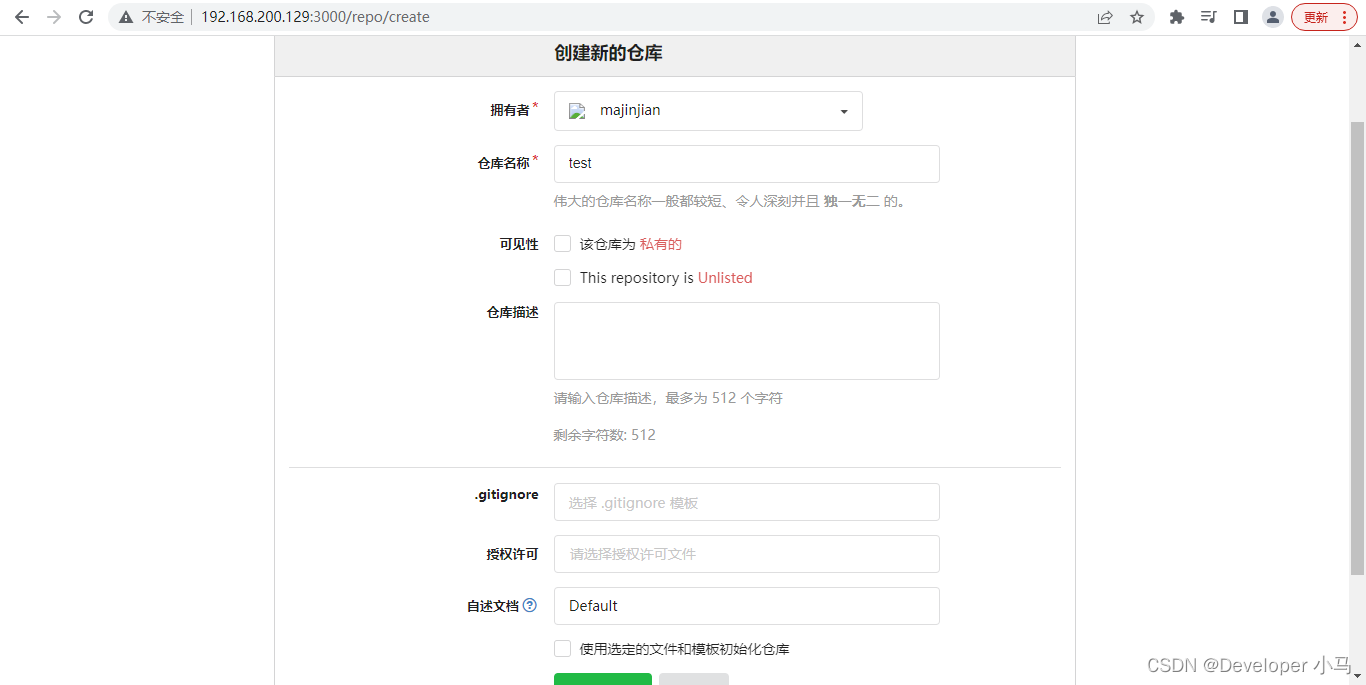Go back with the browser back arrow
The image size is (1366, 685).
click(22, 17)
